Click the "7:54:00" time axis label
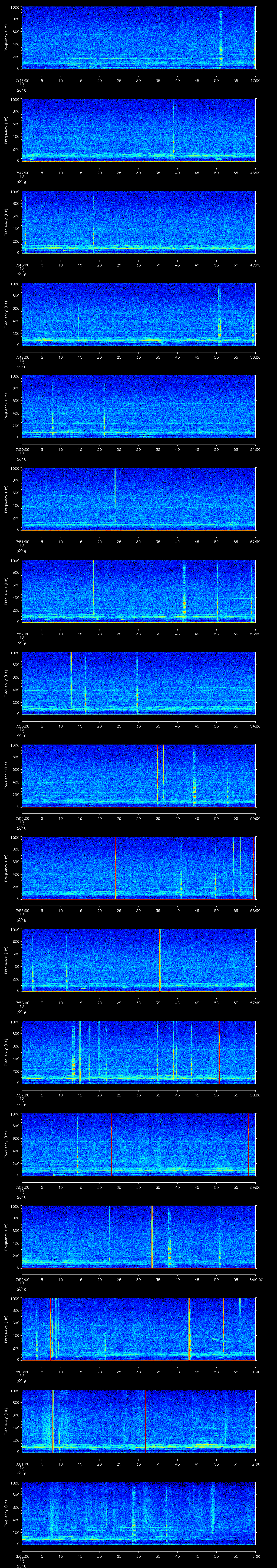Screen dimensions: 277x1568 pos(22,818)
